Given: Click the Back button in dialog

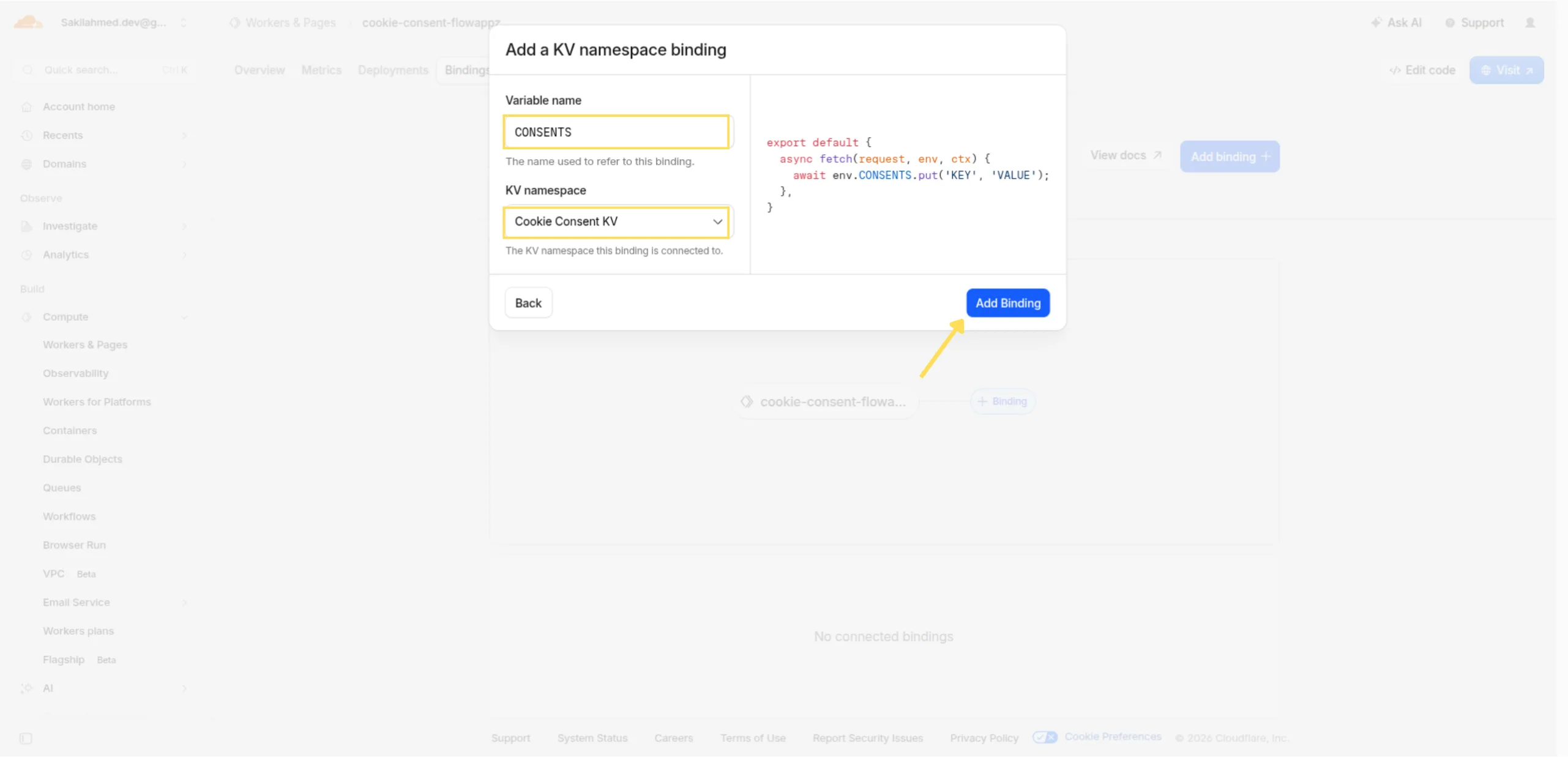Looking at the screenshot, I should pyautogui.click(x=528, y=303).
